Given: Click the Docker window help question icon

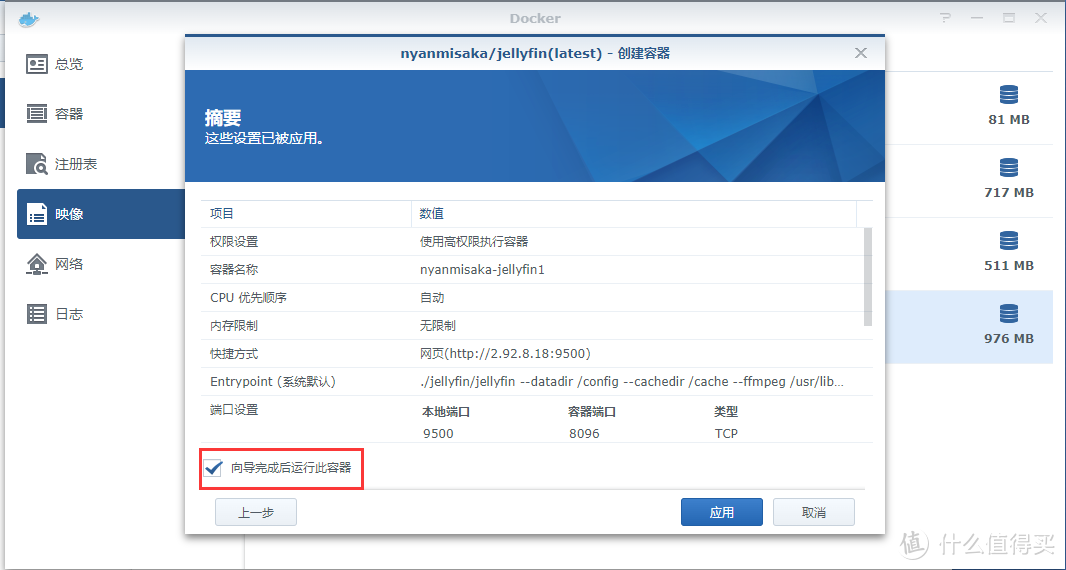Looking at the screenshot, I should [945, 18].
